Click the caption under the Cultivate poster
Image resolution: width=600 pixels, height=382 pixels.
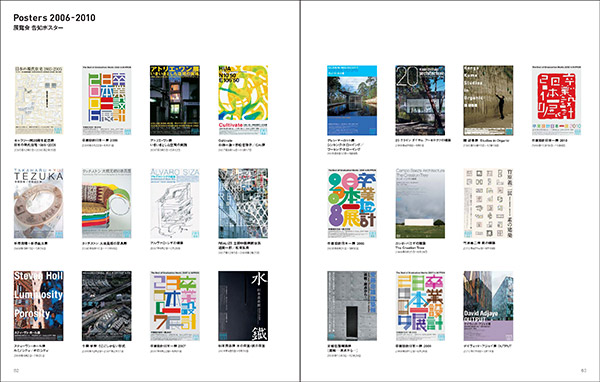(243, 145)
